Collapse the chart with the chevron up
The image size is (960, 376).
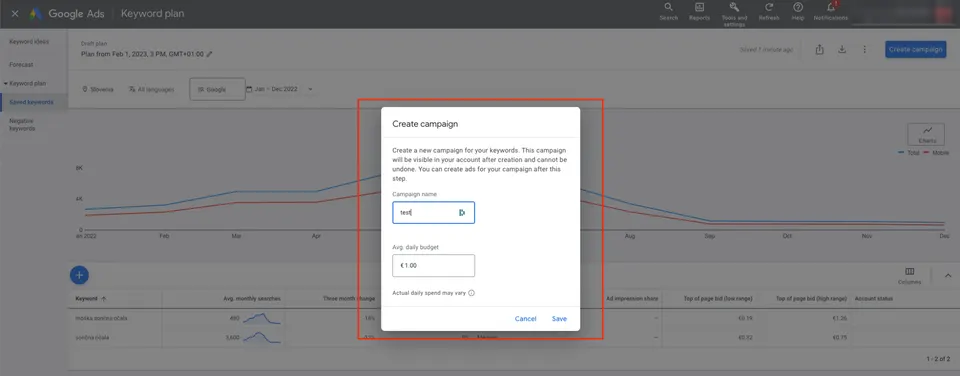click(x=948, y=276)
